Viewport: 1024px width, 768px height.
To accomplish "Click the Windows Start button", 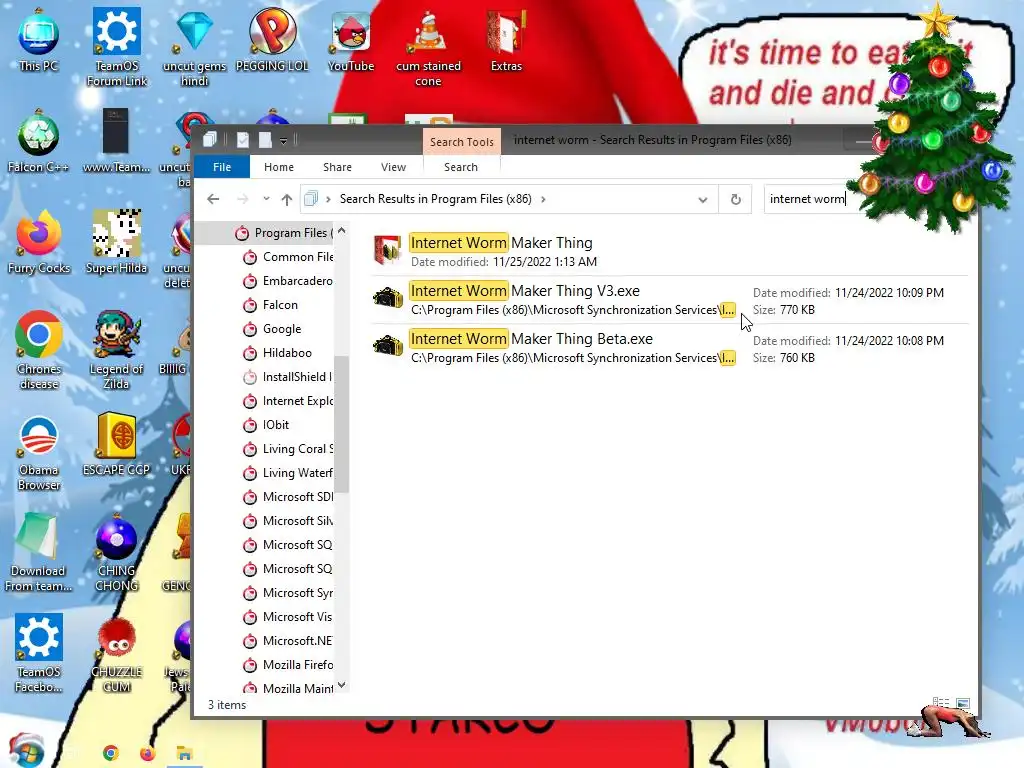I will point(26,751).
